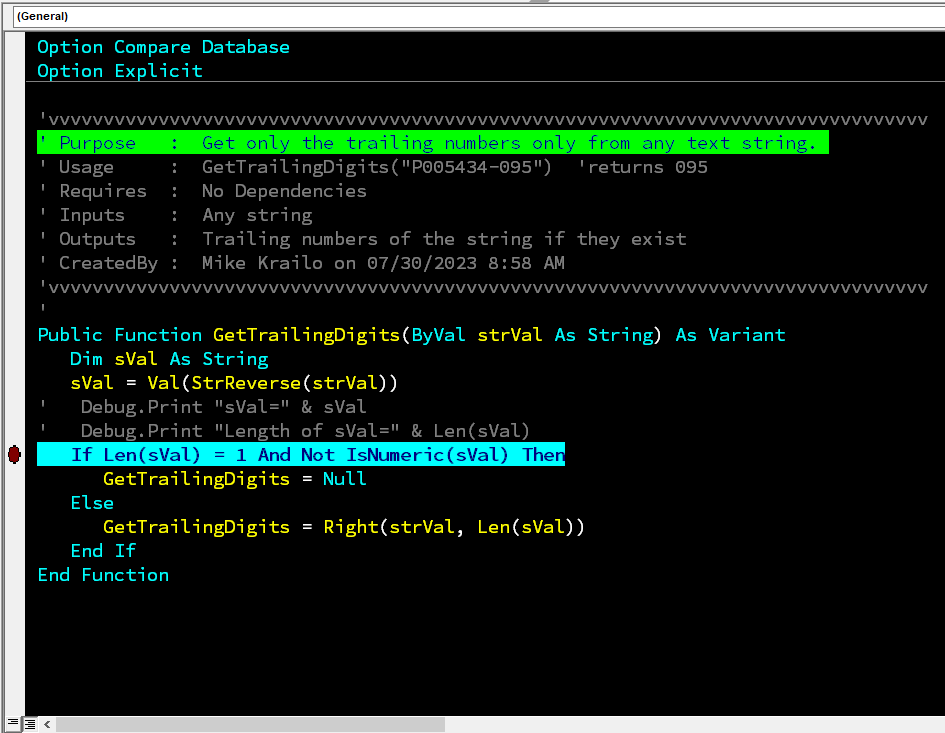Click the End If statement
Viewport: 945px width, 733px height.
103,551
